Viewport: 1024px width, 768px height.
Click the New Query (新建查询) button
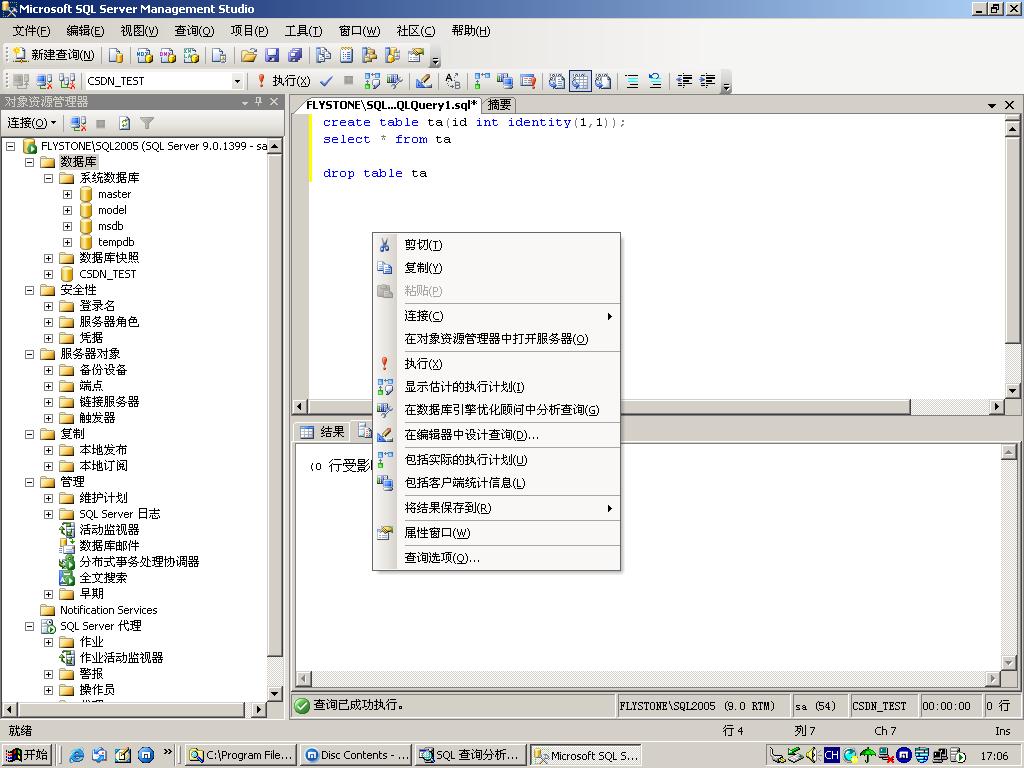point(54,55)
